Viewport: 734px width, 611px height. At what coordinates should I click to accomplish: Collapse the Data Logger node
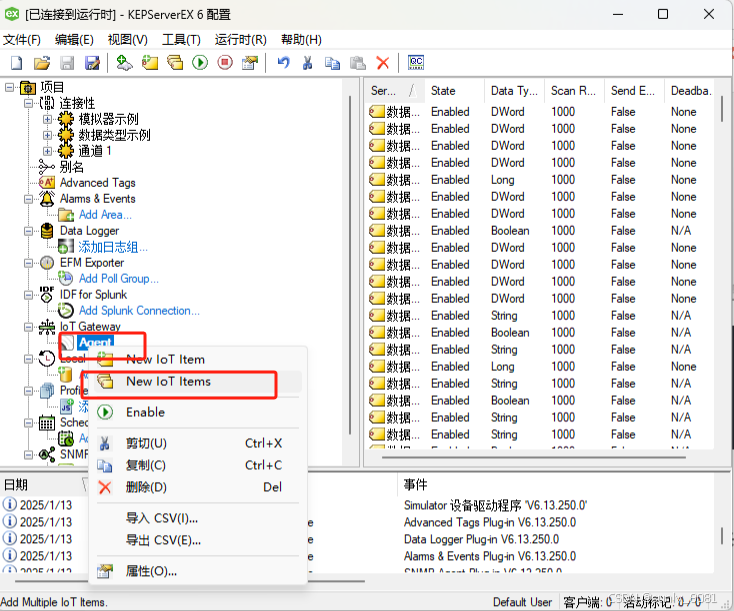click(x=28, y=231)
